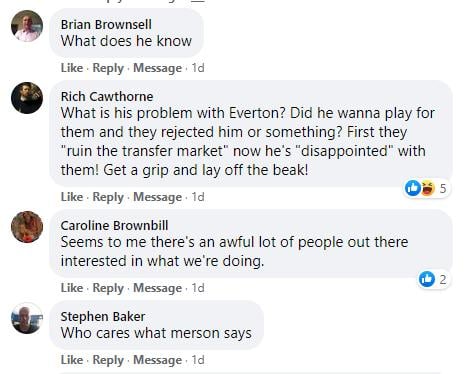Message Rich Cawthorne
This screenshot has width=473, height=374.
(x=158, y=197)
